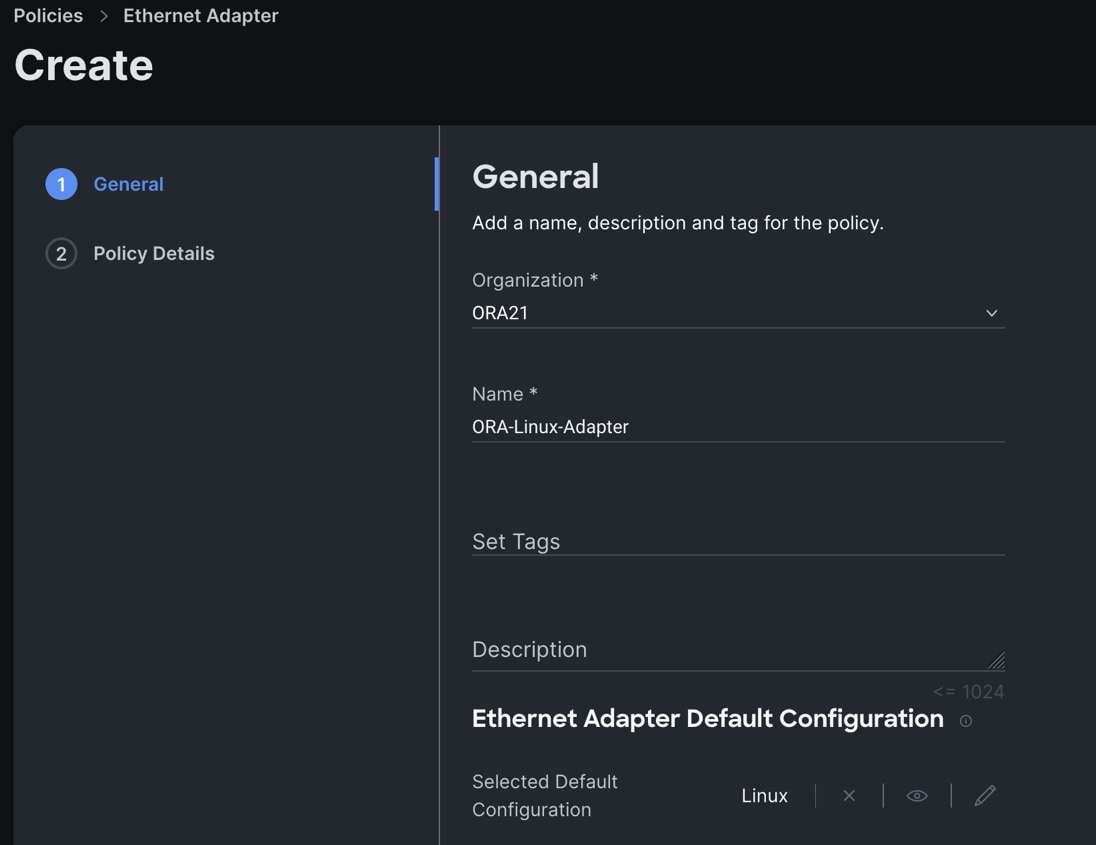Navigate to the Policies breadcrumb
This screenshot has width=1096, height=845.
48,16
